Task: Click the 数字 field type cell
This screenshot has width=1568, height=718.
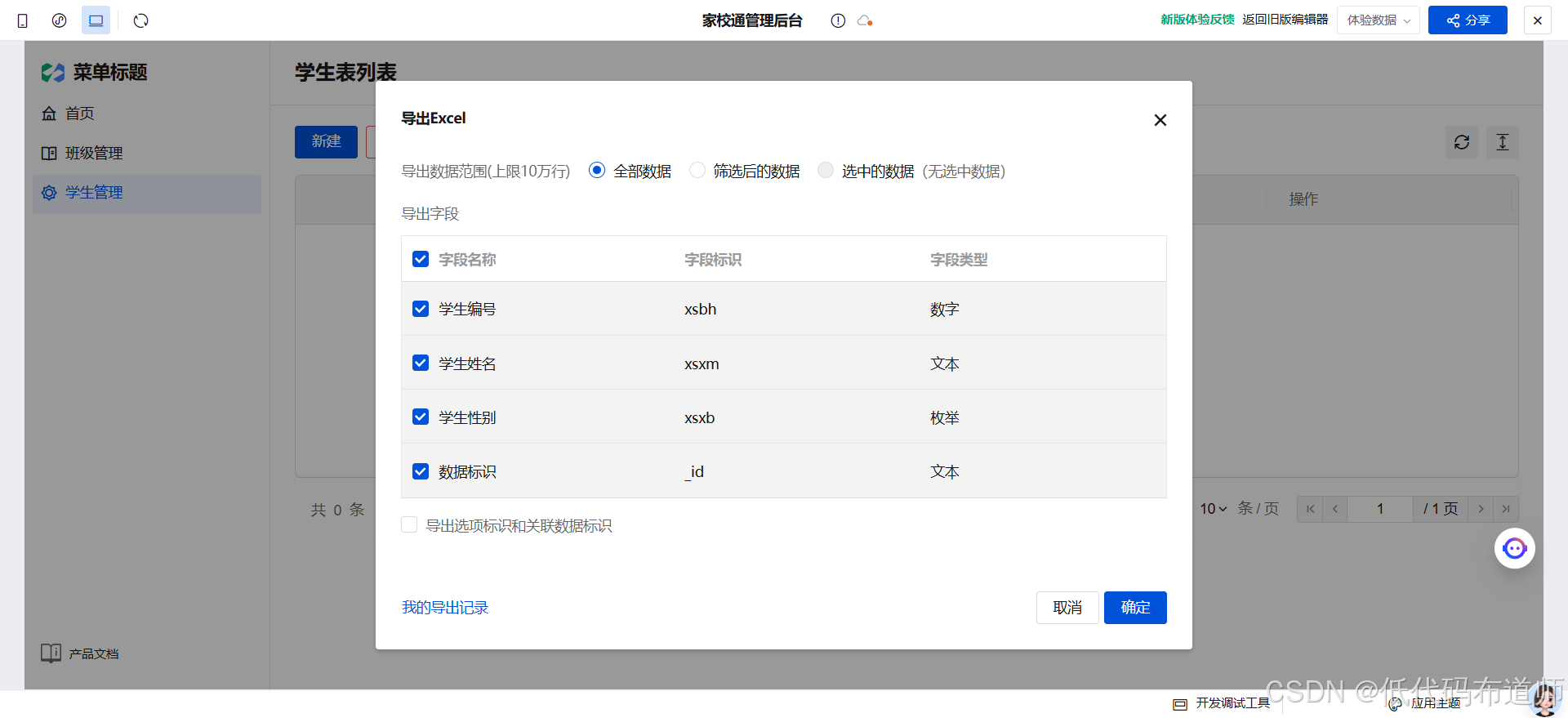Action: click(945, 310)
